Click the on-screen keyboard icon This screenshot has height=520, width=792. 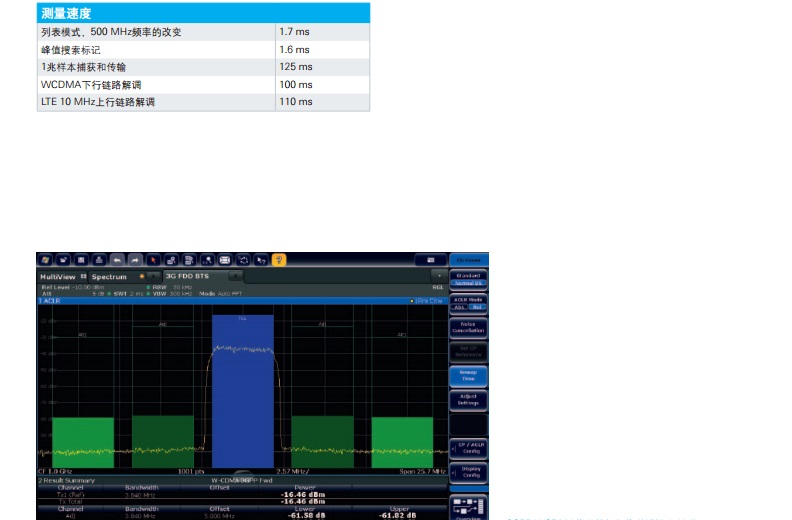pos(429,259)
